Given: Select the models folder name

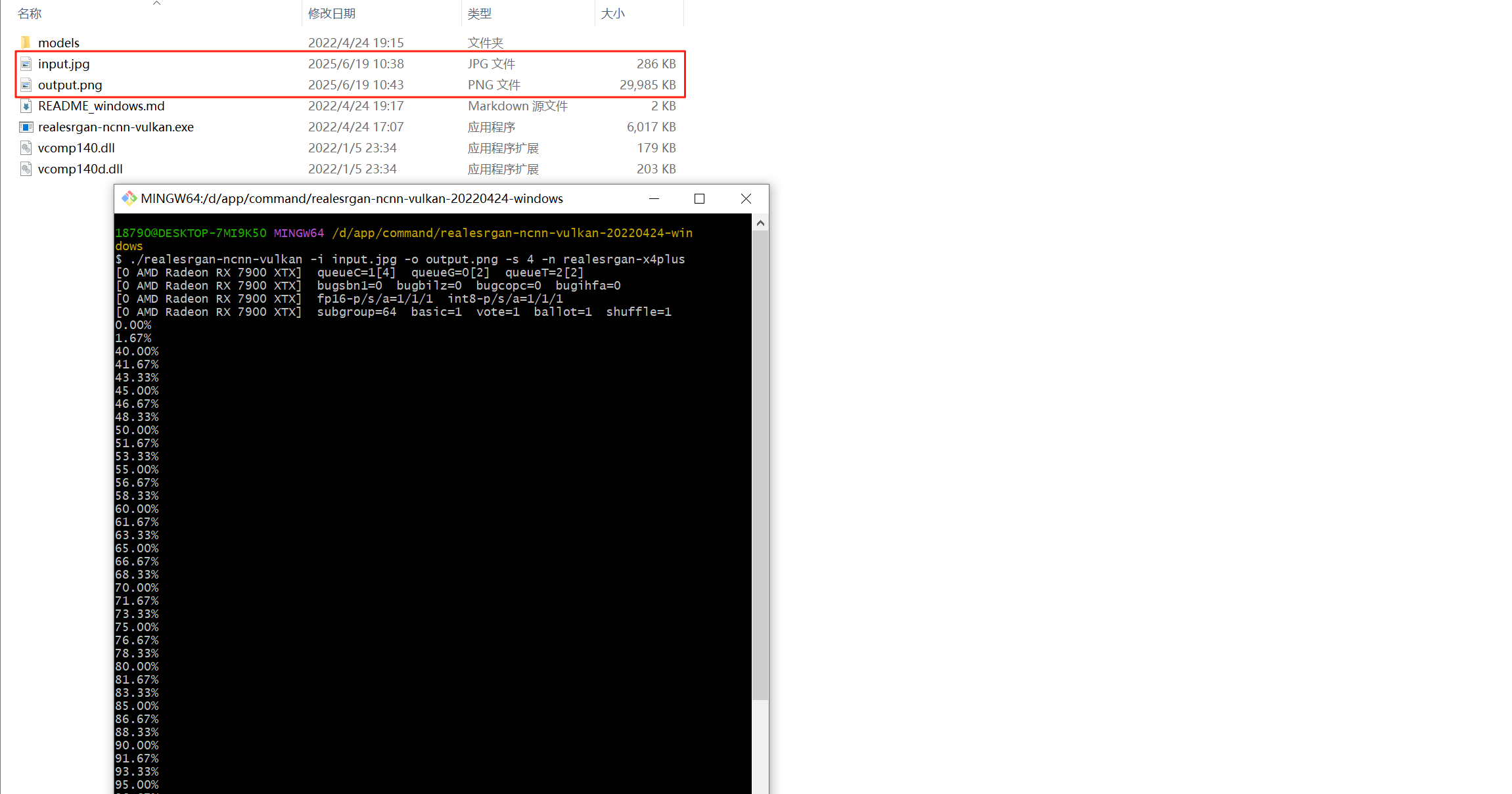Looking at the screenshot, I should point(58,43).
